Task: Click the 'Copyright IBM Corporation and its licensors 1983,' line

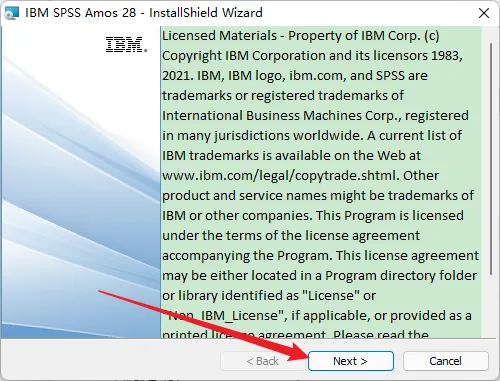Action: click(x=312, y=56)
